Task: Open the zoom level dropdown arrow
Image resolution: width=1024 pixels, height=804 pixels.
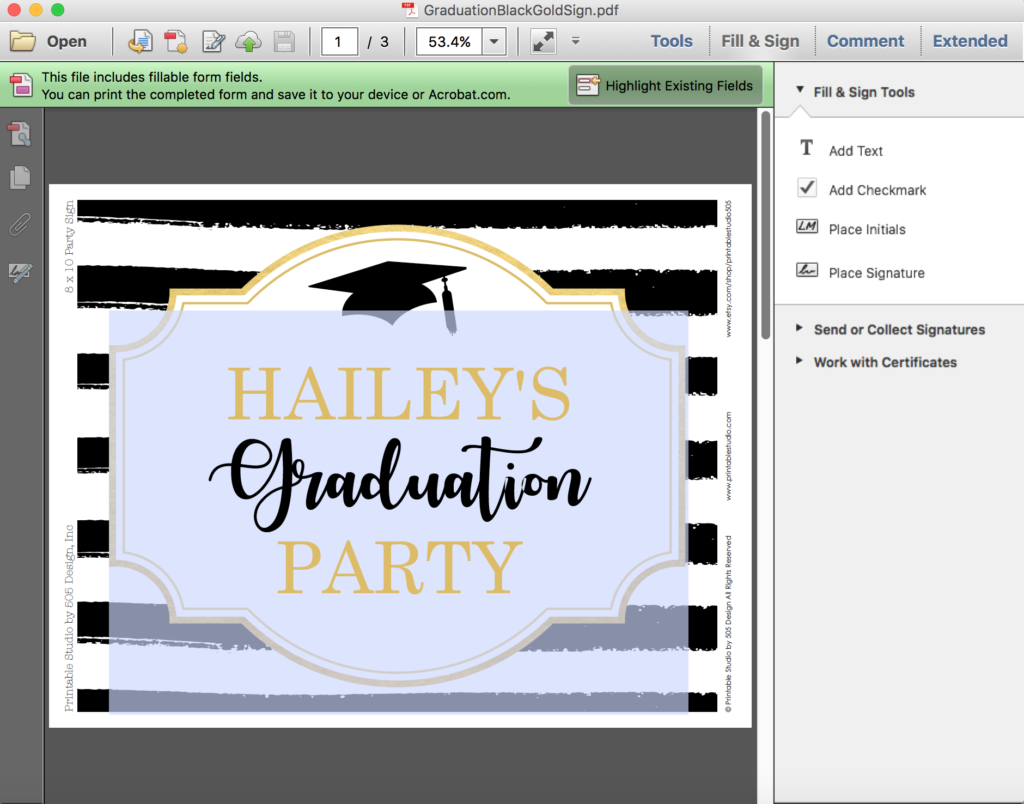Action: tap(494, 42)
